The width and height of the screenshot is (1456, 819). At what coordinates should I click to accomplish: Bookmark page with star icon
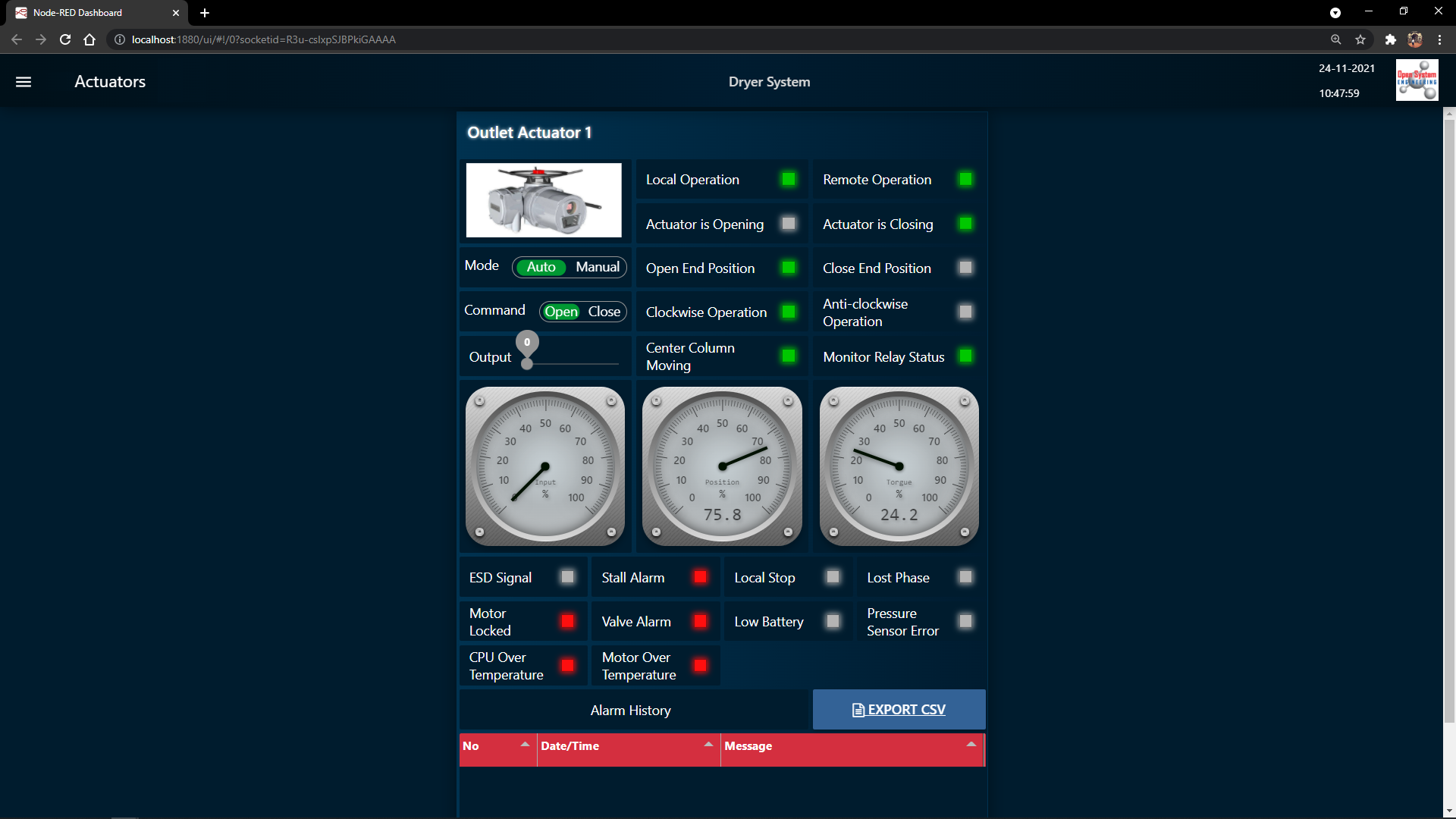click(1360, 39)
